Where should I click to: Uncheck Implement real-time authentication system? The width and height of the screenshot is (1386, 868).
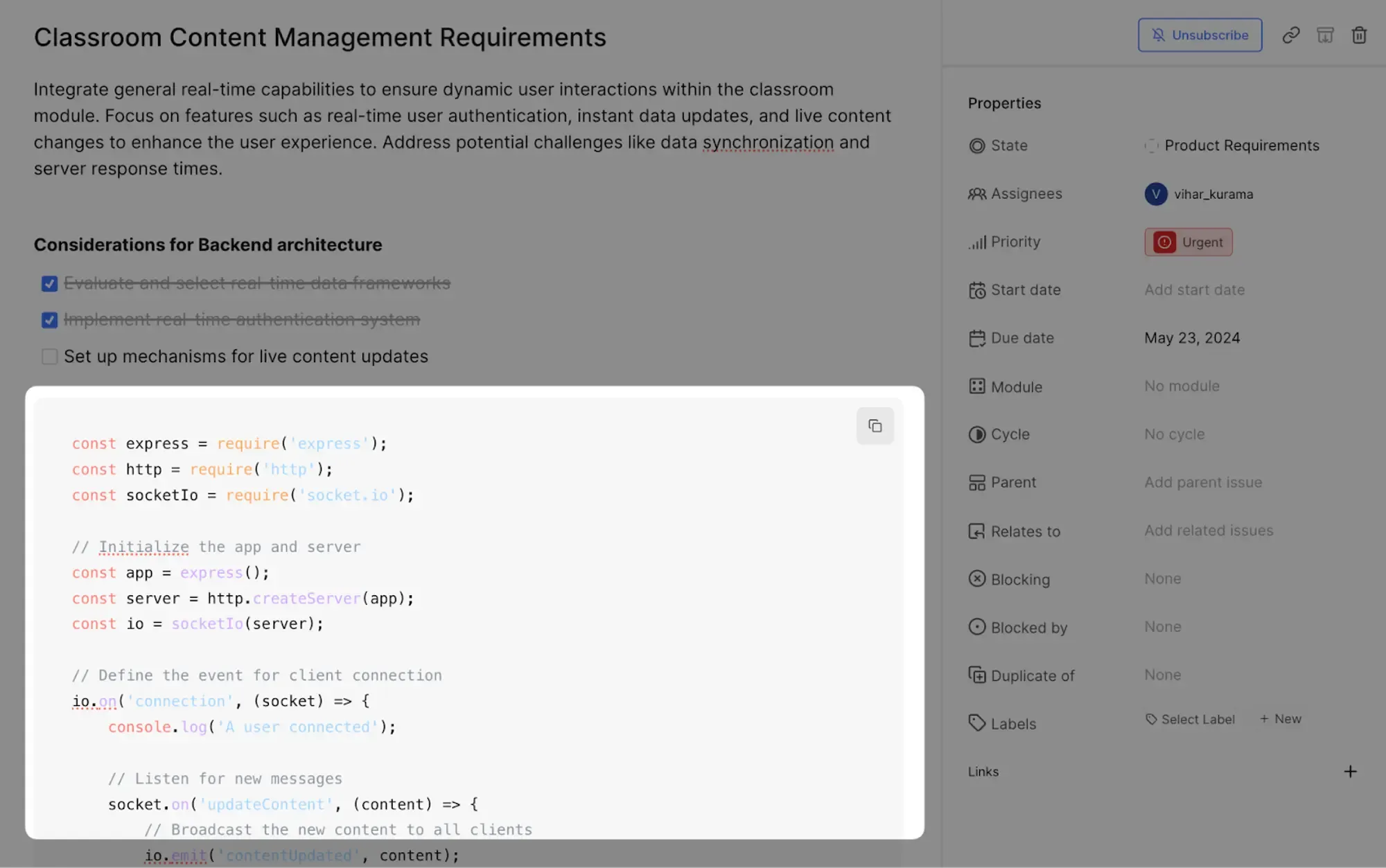click(x=49, y=320)
